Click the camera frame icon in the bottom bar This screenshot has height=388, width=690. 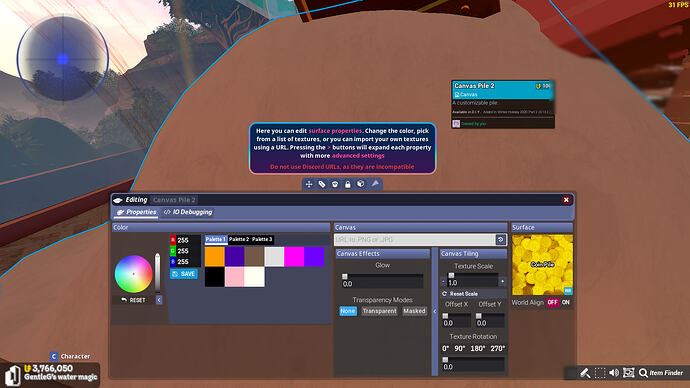pos(628,373)
